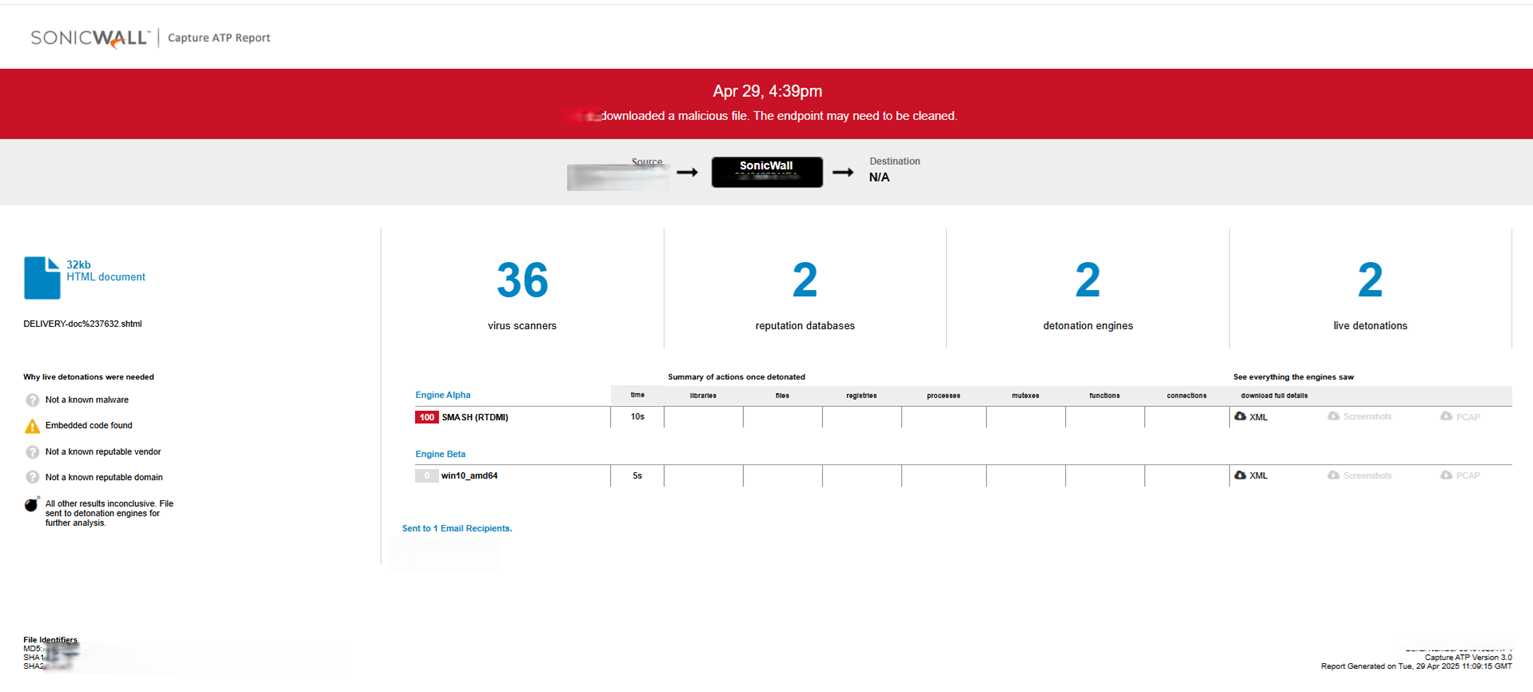
Task: Click Summary of actions once detonated heading
Action: pos(736,377)
